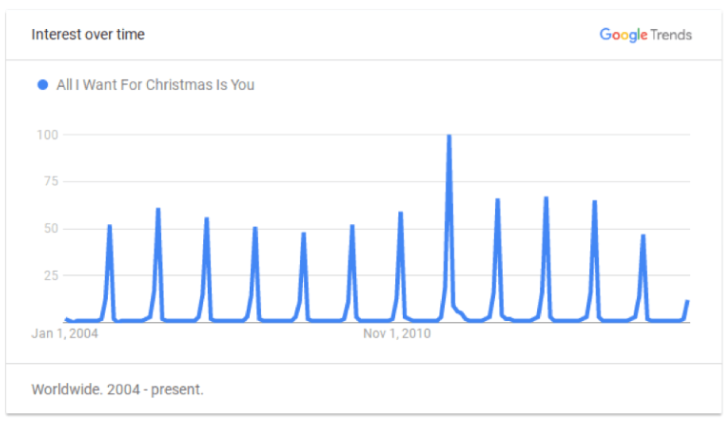Click the "Worldwide. 2004 - present." footer text
This screenshot has height=422, width=728.
pyautogui.click(x=117, y=389)
